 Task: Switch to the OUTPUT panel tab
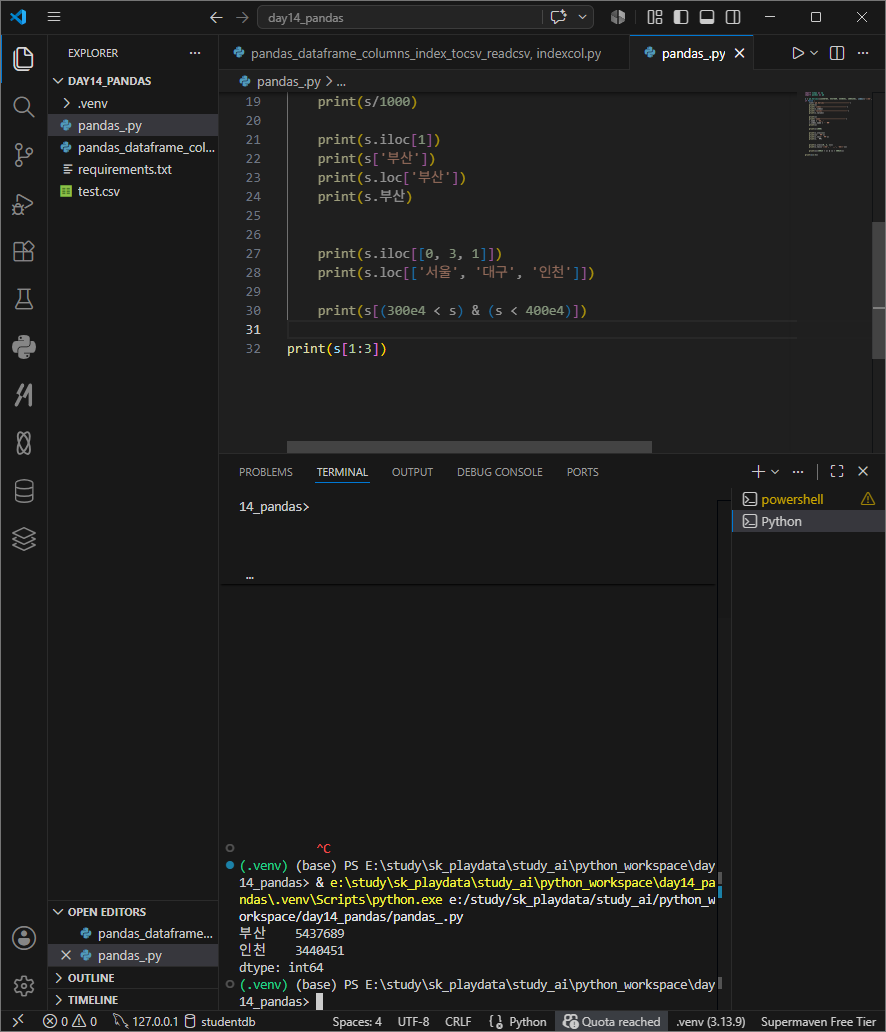click(x=413, y=472)
